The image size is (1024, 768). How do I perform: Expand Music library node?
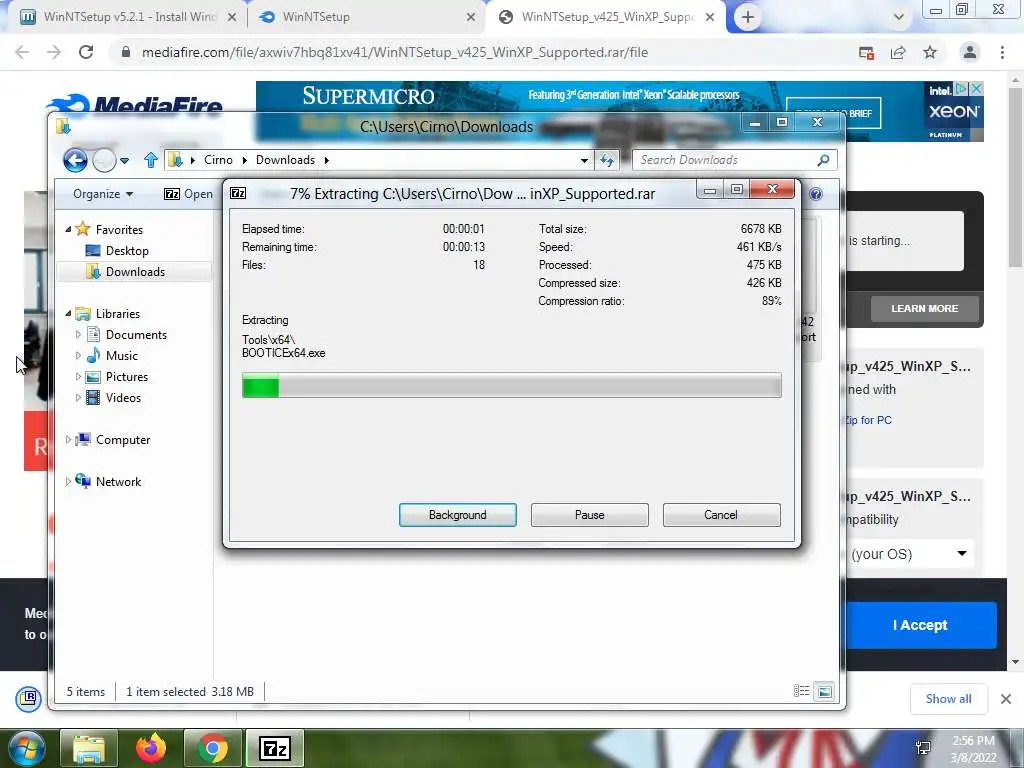tap(78, 355)
